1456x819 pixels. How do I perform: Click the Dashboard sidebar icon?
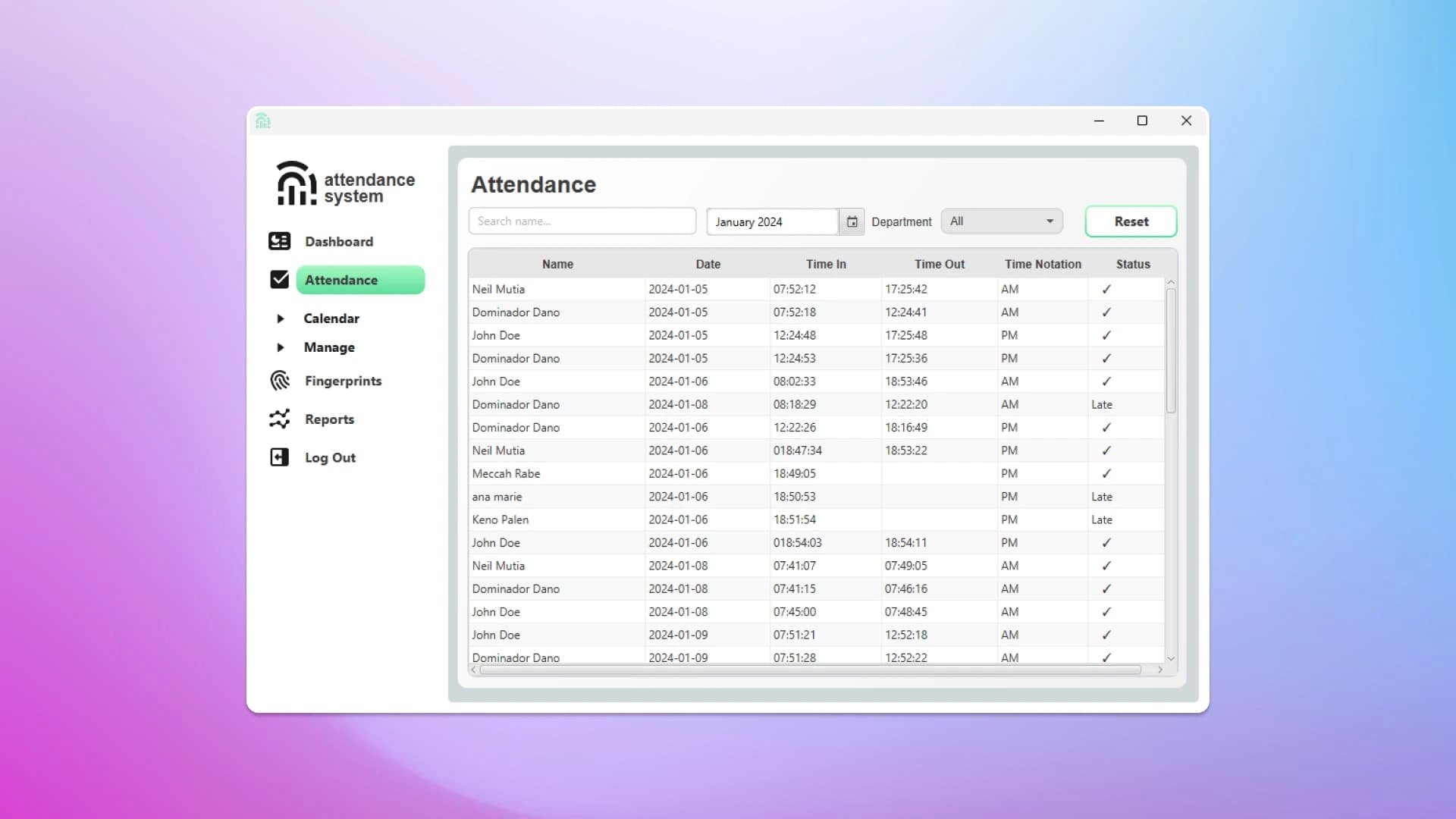(279, 241)
